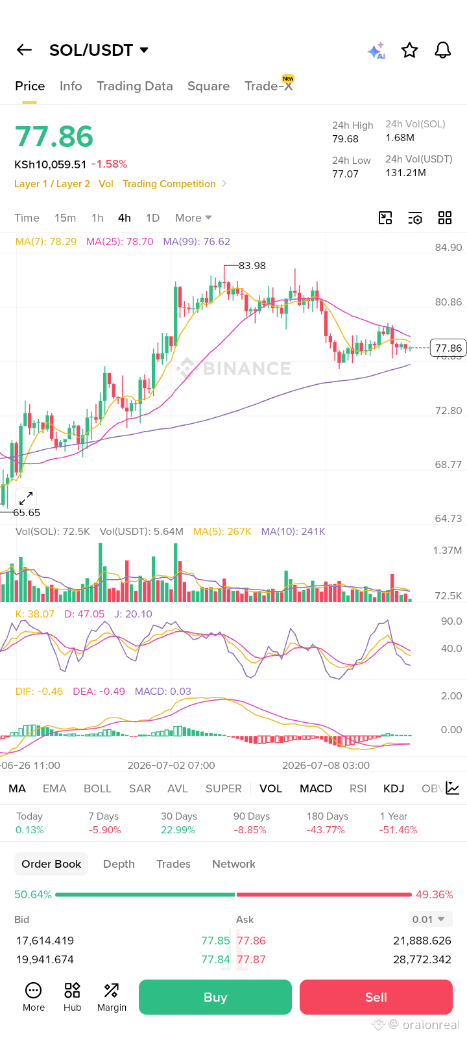Tap the KSh10,059.51 converted price
Viewport: 467px width, 1040px height.
(x=50, y=164)
